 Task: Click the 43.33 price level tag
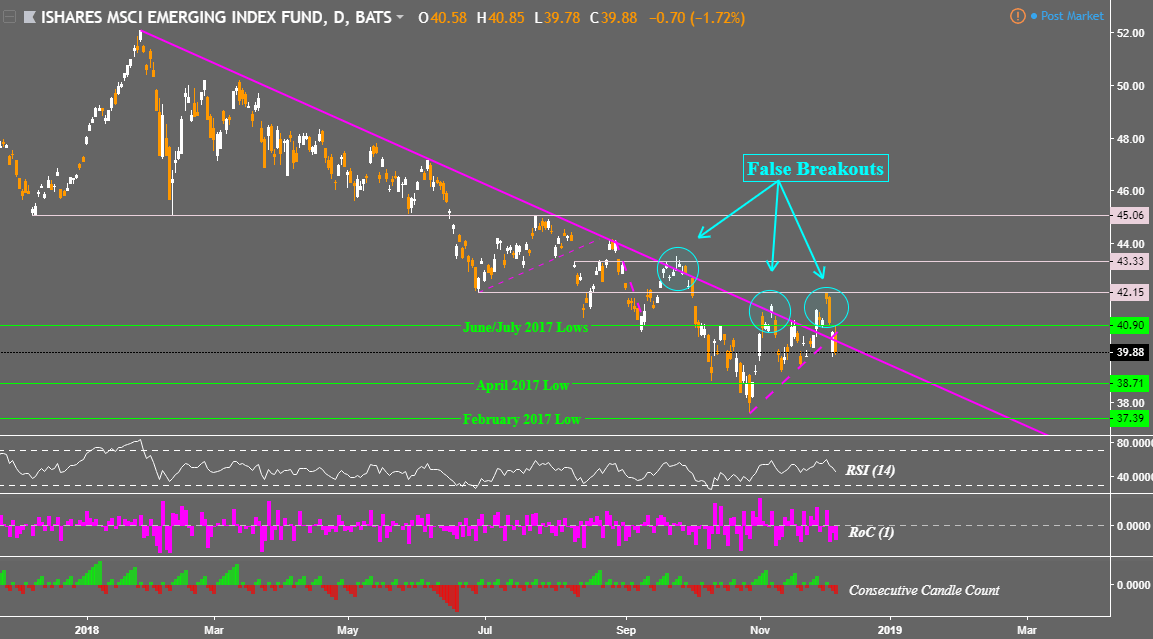click(1130, 261)
